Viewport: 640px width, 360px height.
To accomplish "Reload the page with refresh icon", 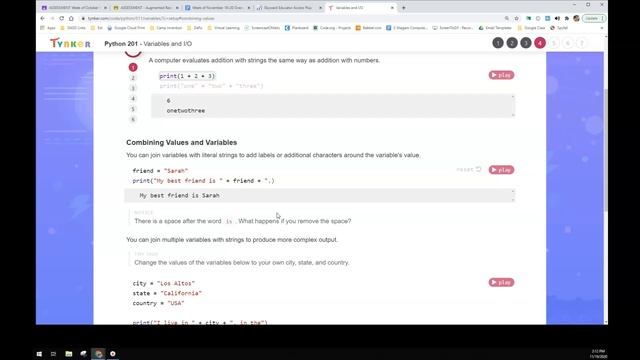I will click(62, 18).
